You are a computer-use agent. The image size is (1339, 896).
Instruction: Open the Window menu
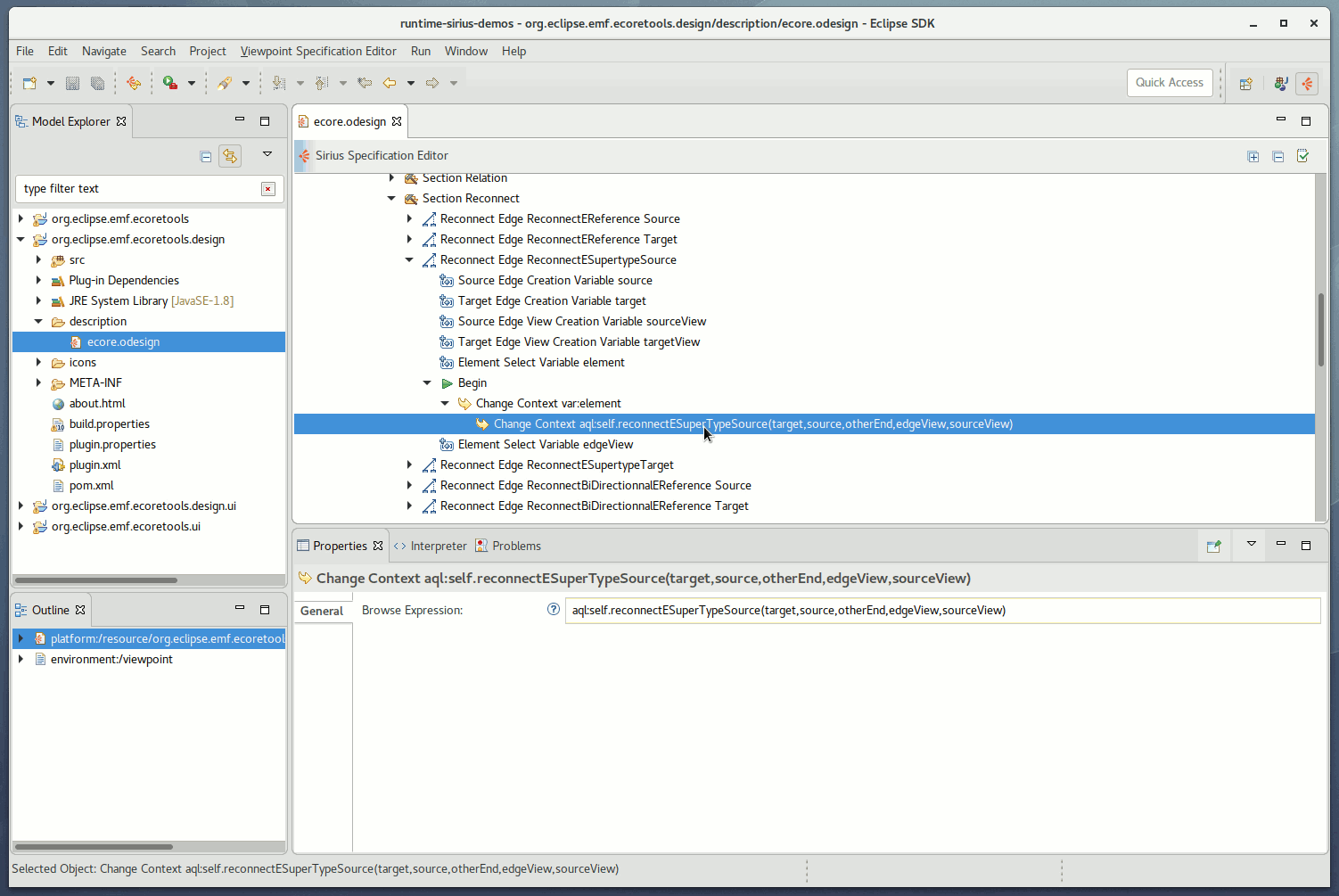466,51
